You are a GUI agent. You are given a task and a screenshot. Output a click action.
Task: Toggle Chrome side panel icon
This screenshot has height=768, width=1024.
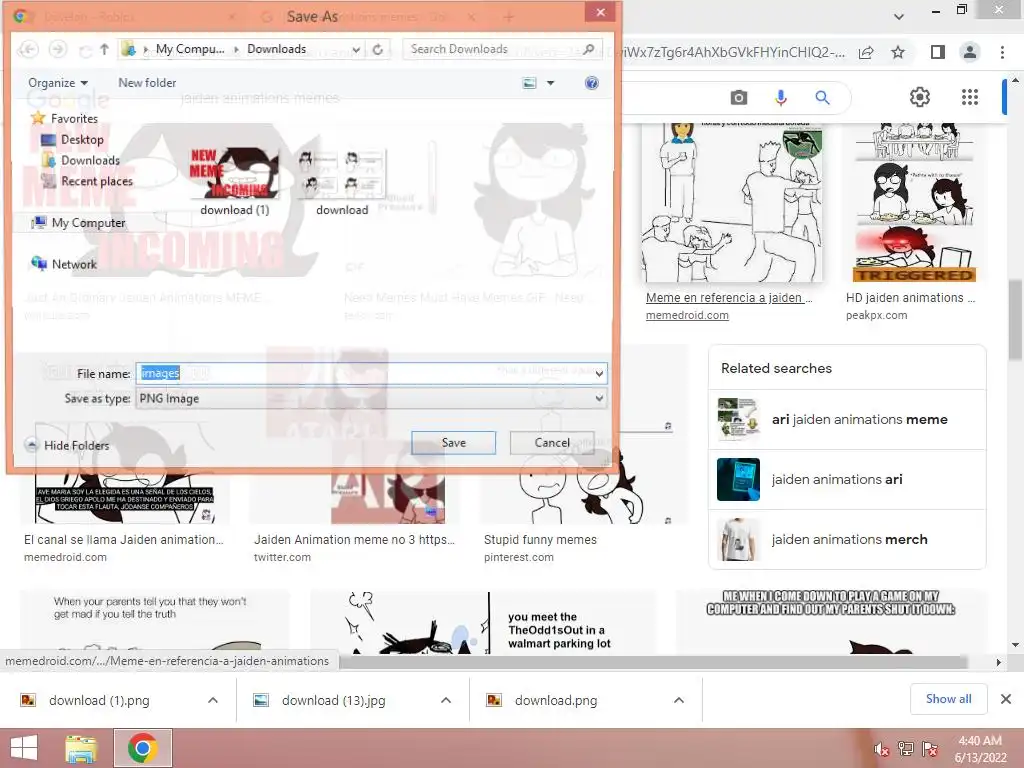coord(938,52)
